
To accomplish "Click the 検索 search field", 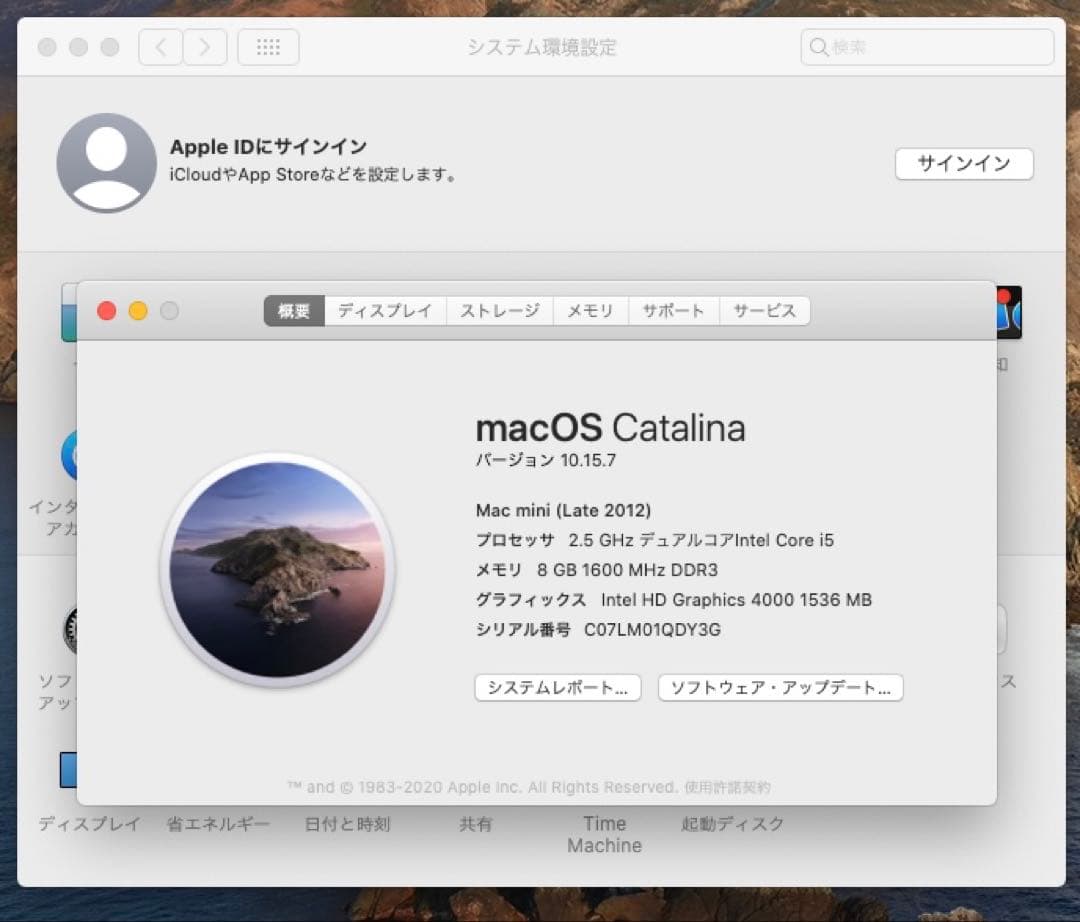I will click(924, 47).
